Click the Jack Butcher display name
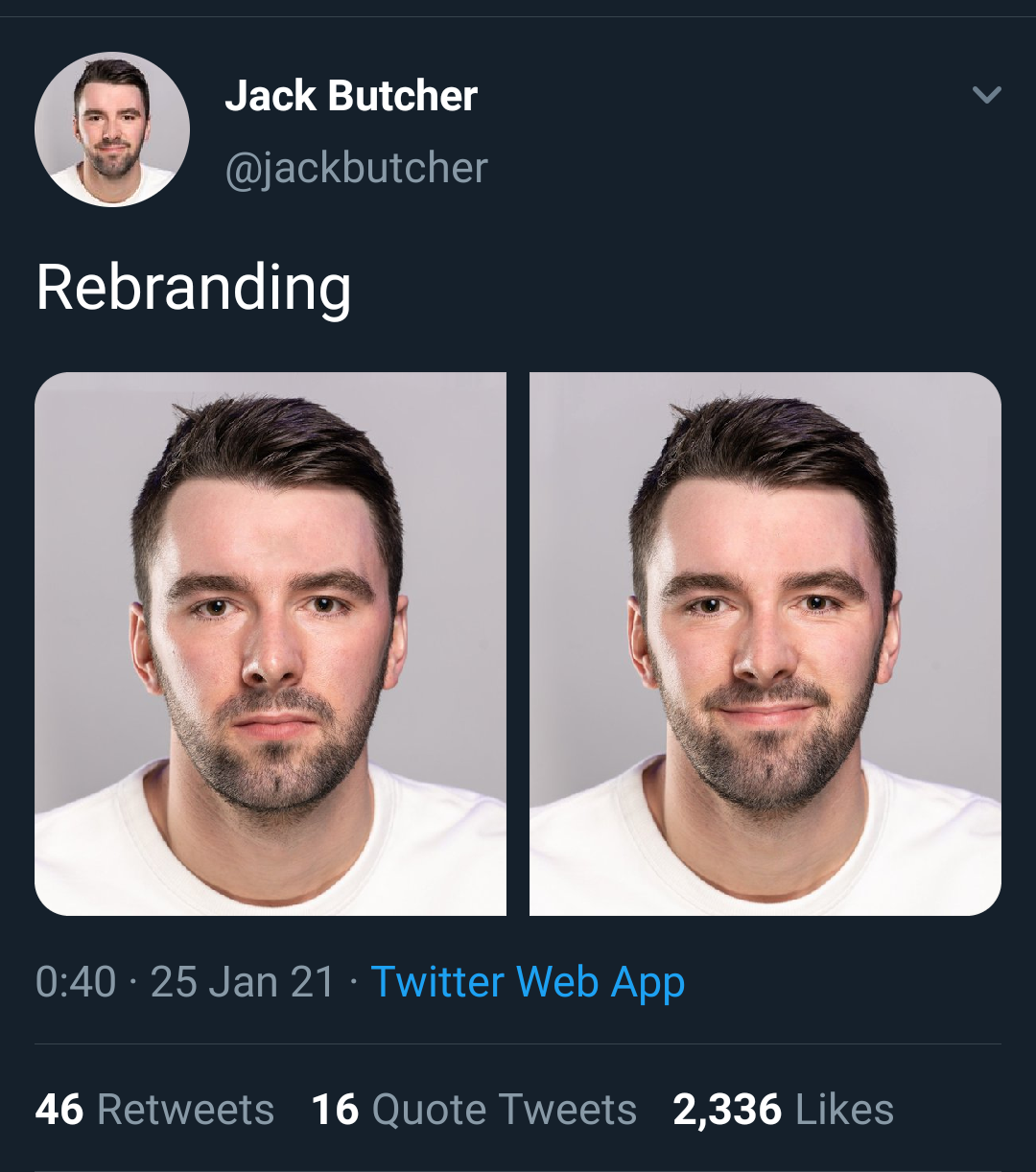Viewport: 1036px width, 1172px height. tap(351, 96)
